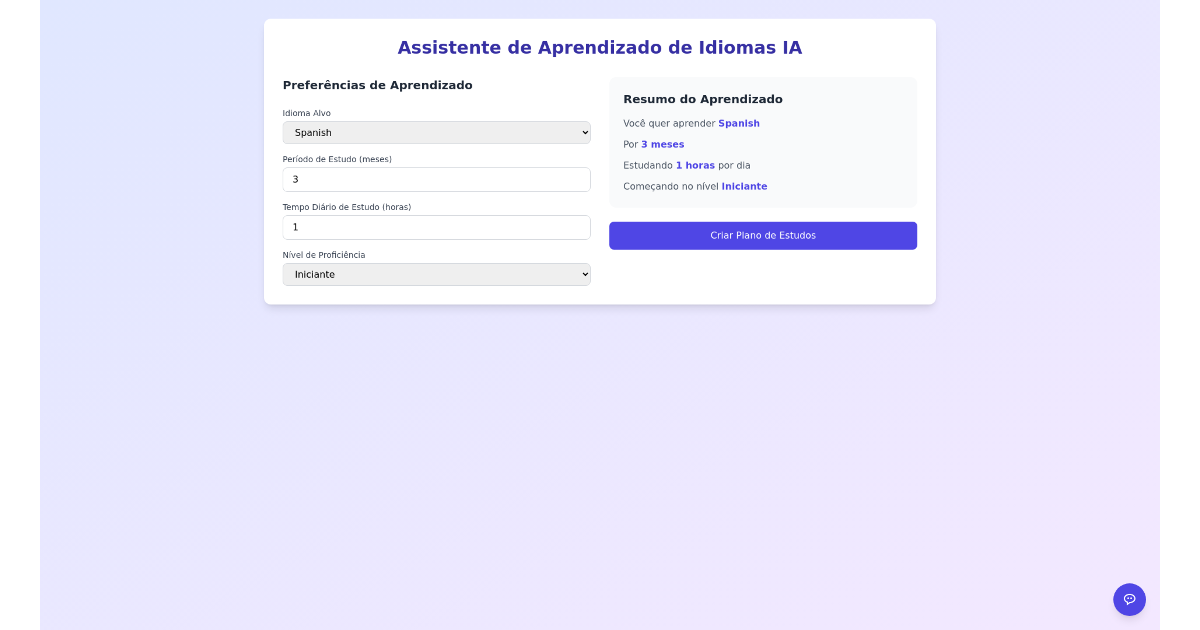The height and width of the screenshot is (630, 1200).
Task: Select the Tempo Diário de Estudo (horas) label
Action: point(346,207)
